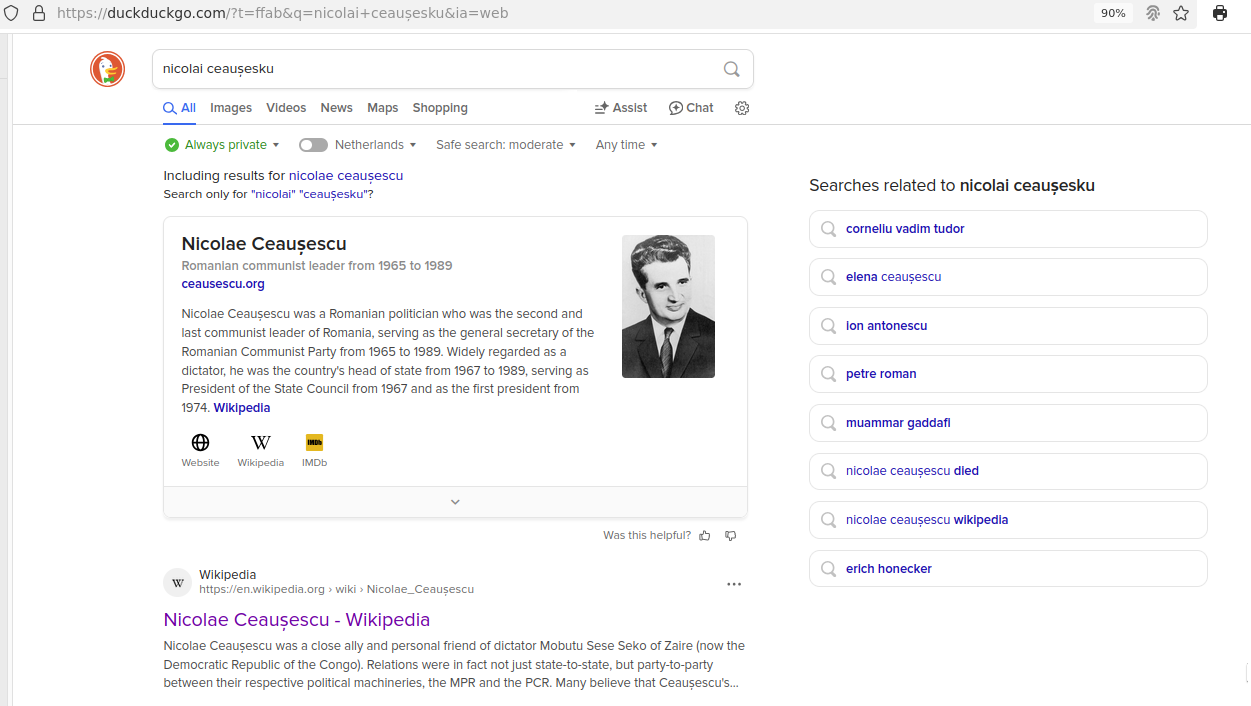Switch to the Shopping tab
Image resolution: width=1251 pixels, height=706 pixels.
coord(440,108)
